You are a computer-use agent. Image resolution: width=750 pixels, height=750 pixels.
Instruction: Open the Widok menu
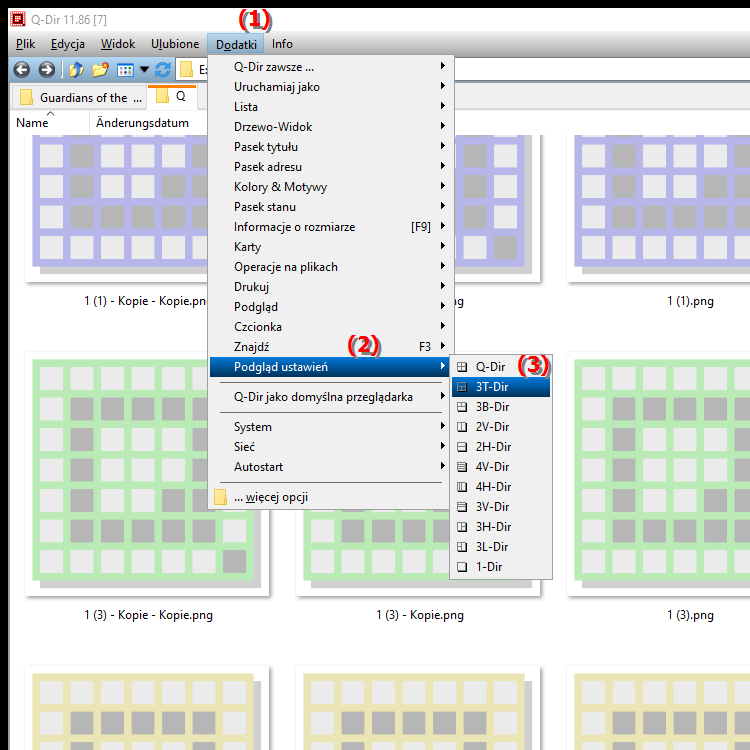click(118, 44)
